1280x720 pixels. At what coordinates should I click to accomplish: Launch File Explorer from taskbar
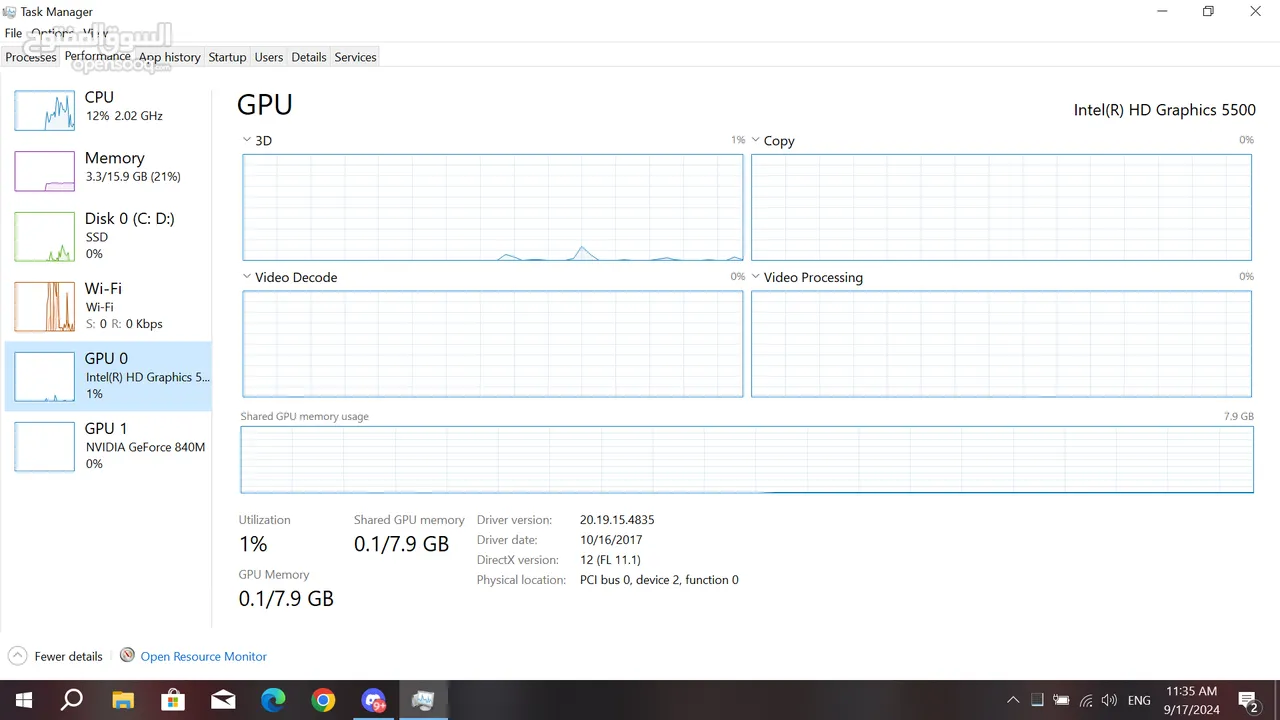point(122,700)
